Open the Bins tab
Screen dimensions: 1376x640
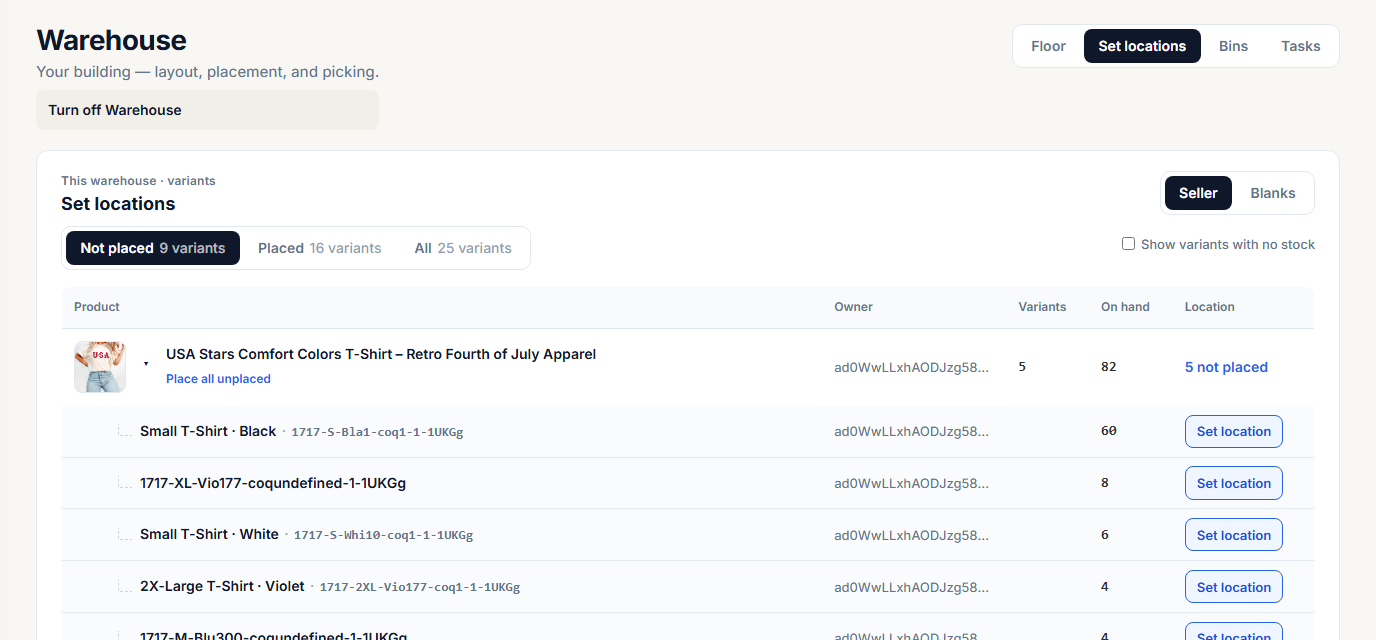tap(1233, 46)
